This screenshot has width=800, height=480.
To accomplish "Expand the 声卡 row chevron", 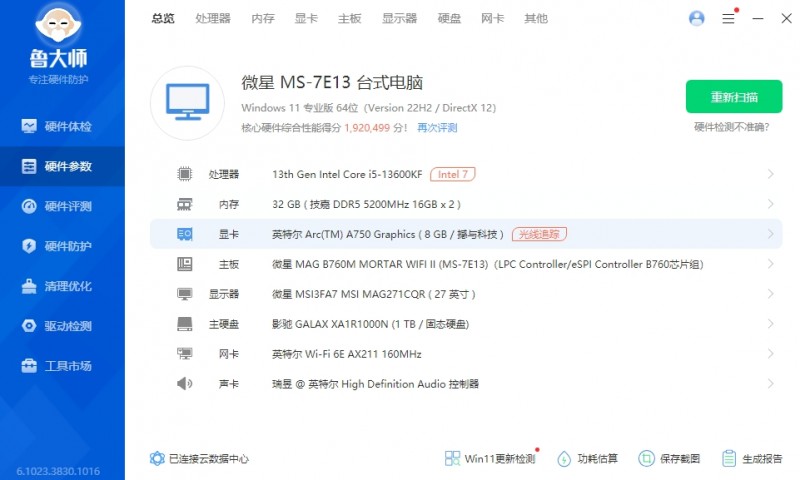I will pos(770,384).
